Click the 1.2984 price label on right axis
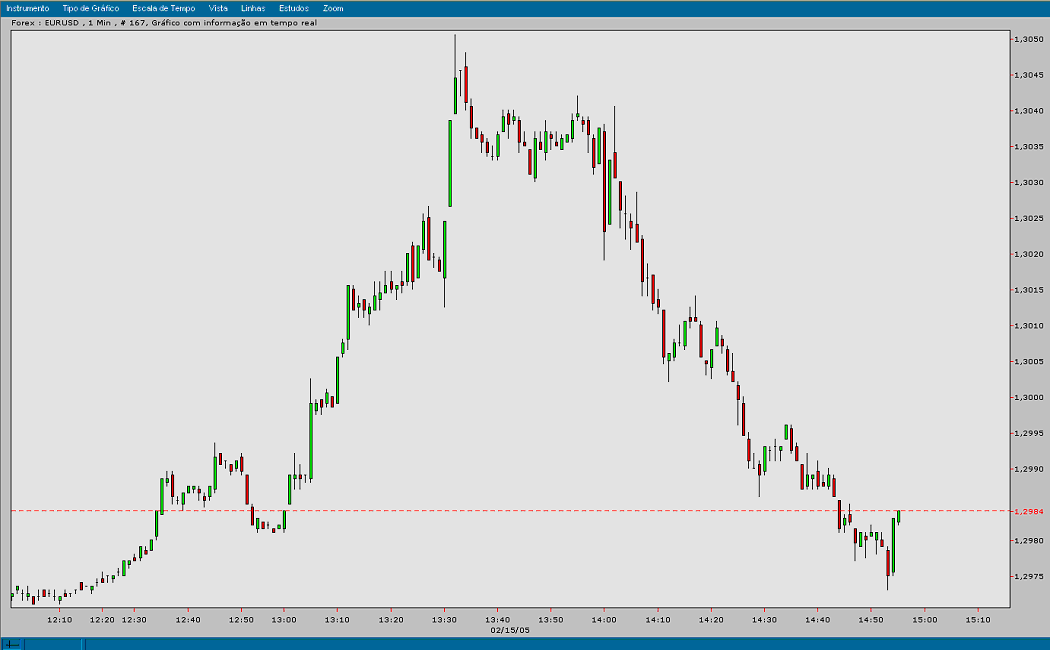1050x650 pixels. pos(1031,509)
